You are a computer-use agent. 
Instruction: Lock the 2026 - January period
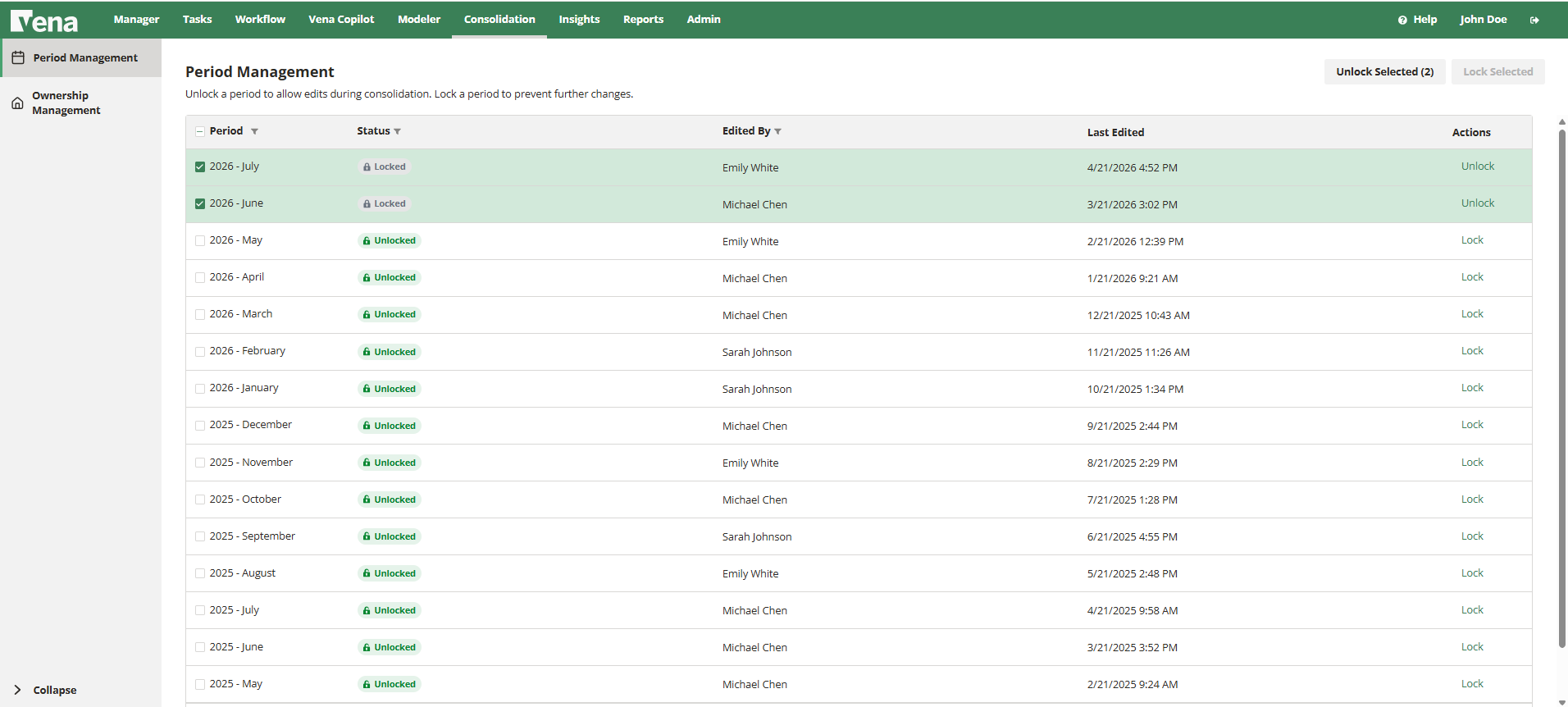pyautogui.click(x=1472, y=388)
